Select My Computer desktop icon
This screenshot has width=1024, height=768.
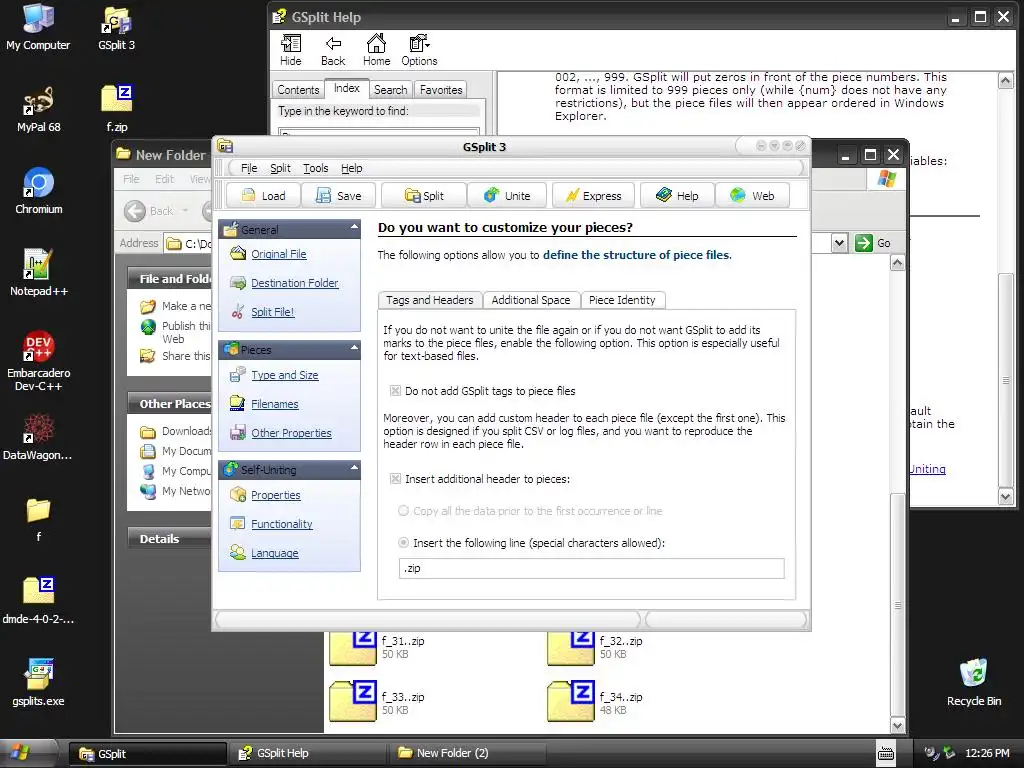click(x=38, y=27)
